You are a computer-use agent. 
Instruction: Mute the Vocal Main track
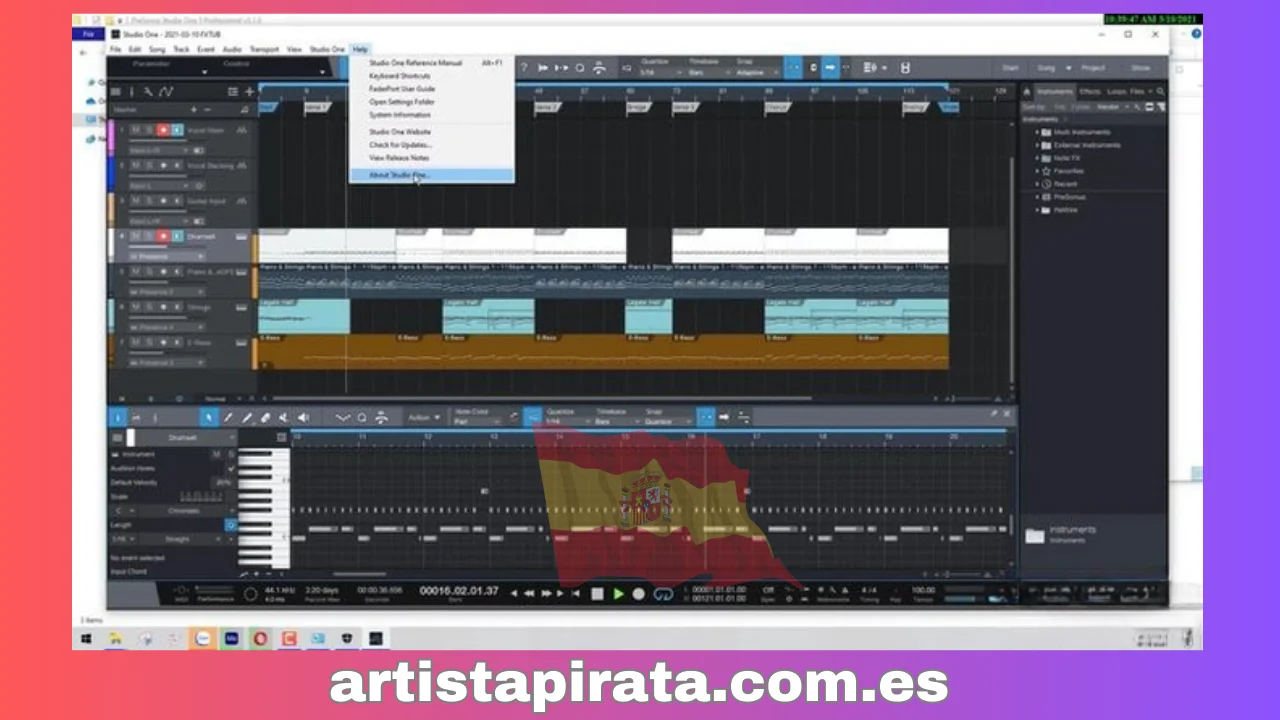pyautogui.click(x=136, y=129)
